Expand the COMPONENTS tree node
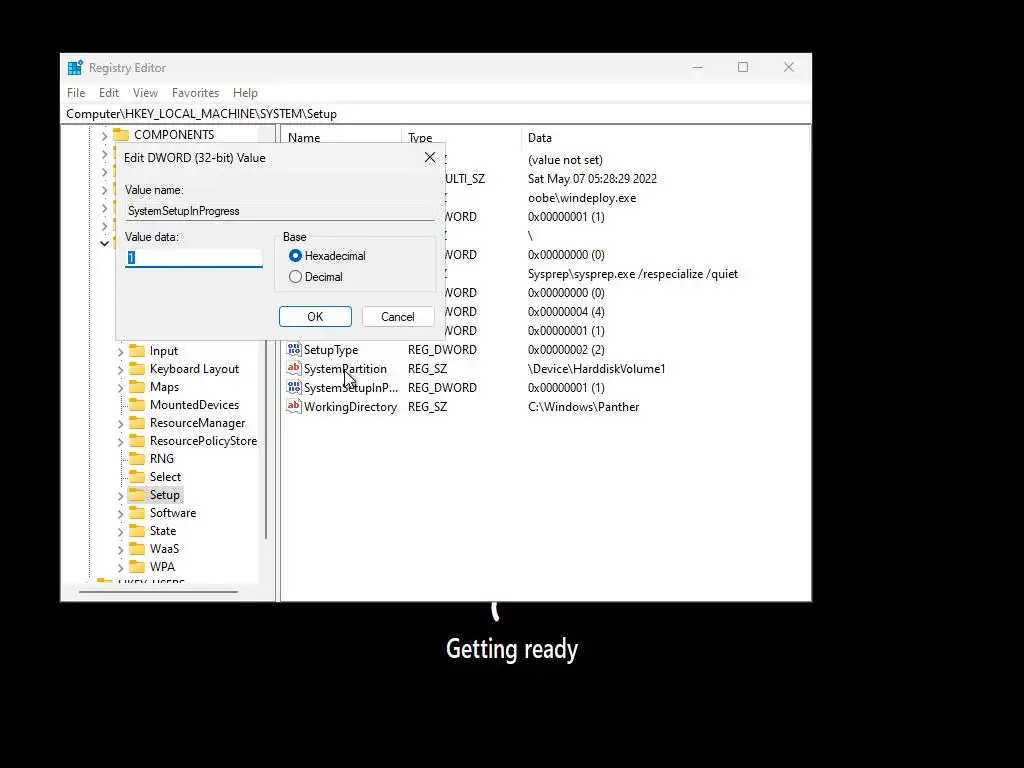The height and width of the screenshot is (768, 1024). click(104, 136)
